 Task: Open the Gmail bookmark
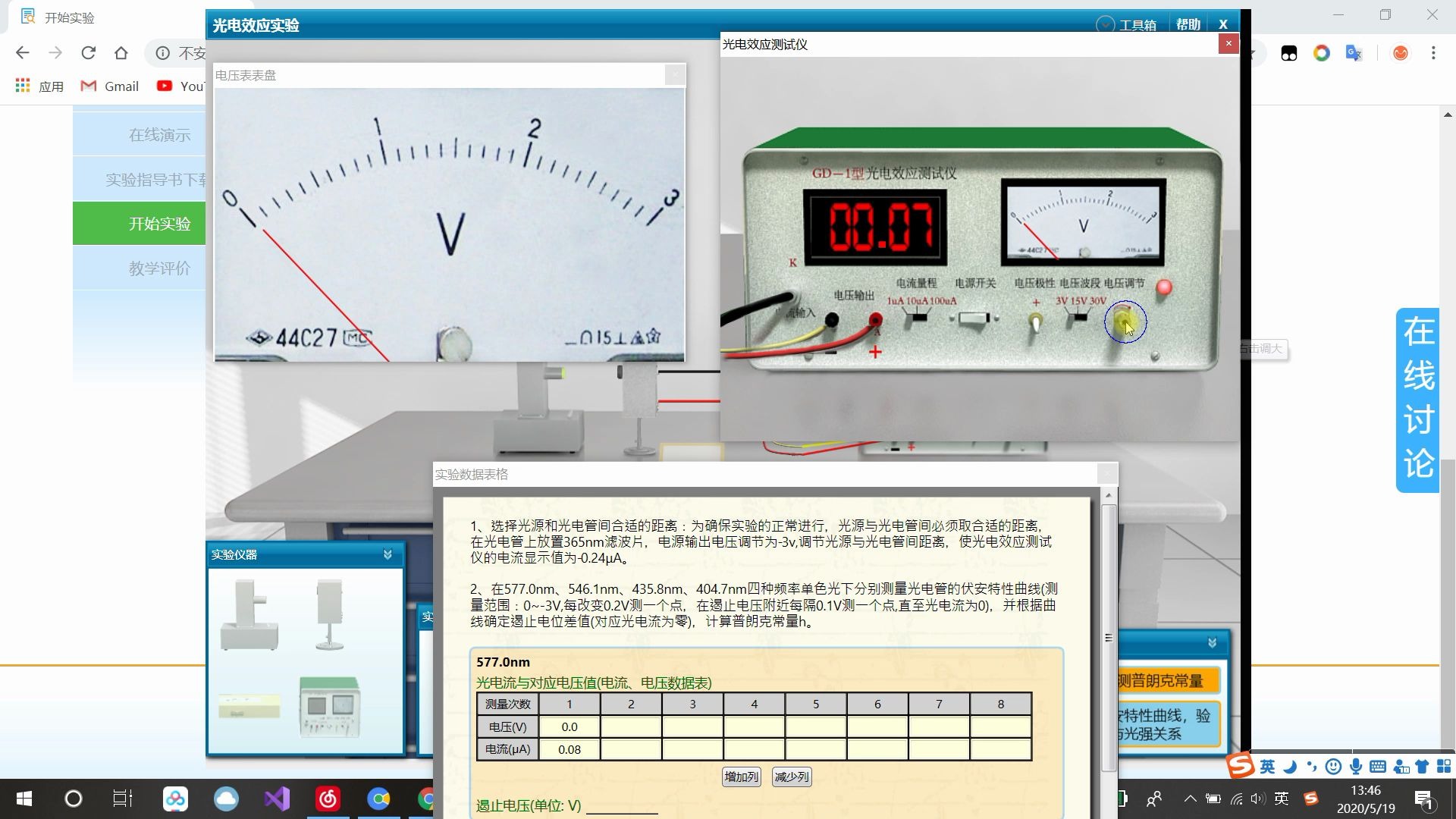pyautogui.click(x=110, y=86)
